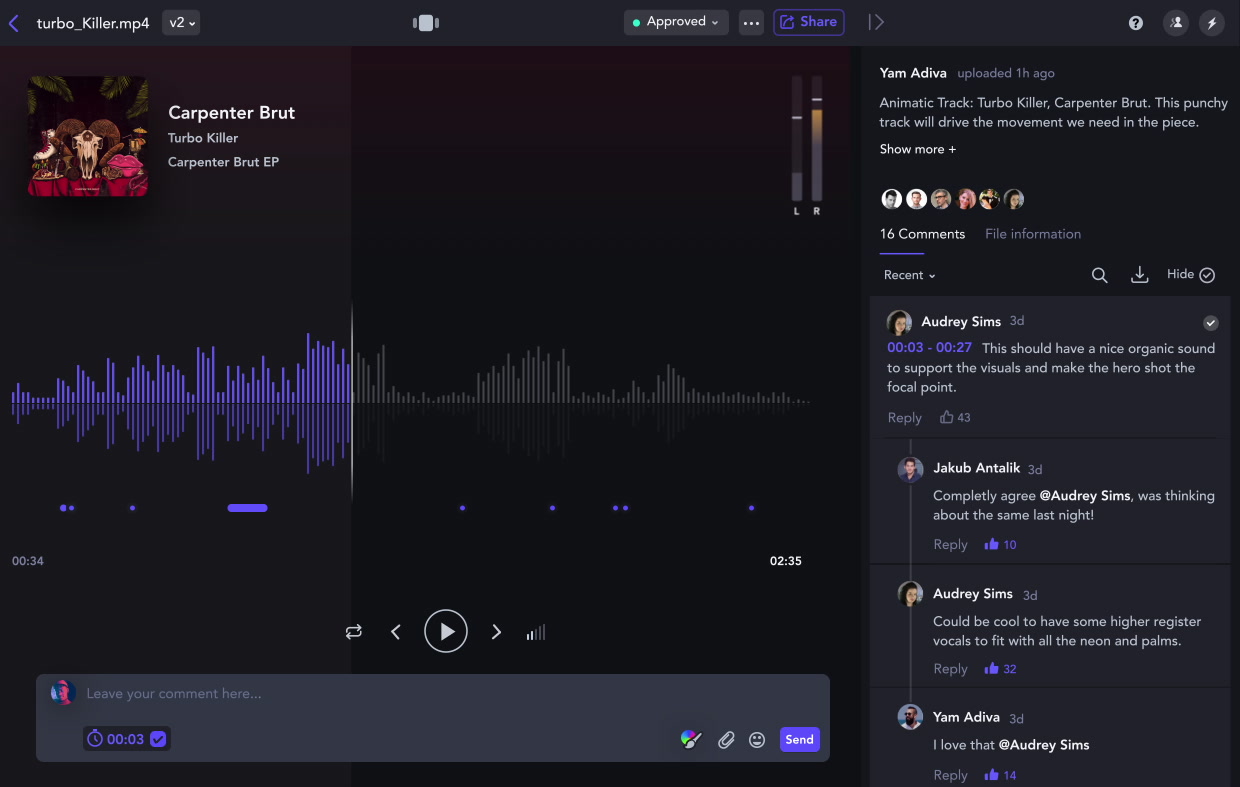Attach a file with paperclip icon
The image size is (1240, 787).
click(727, 740)
